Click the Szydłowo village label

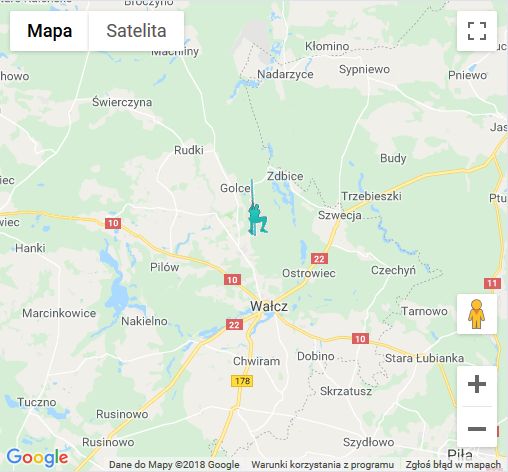[369, 443]
